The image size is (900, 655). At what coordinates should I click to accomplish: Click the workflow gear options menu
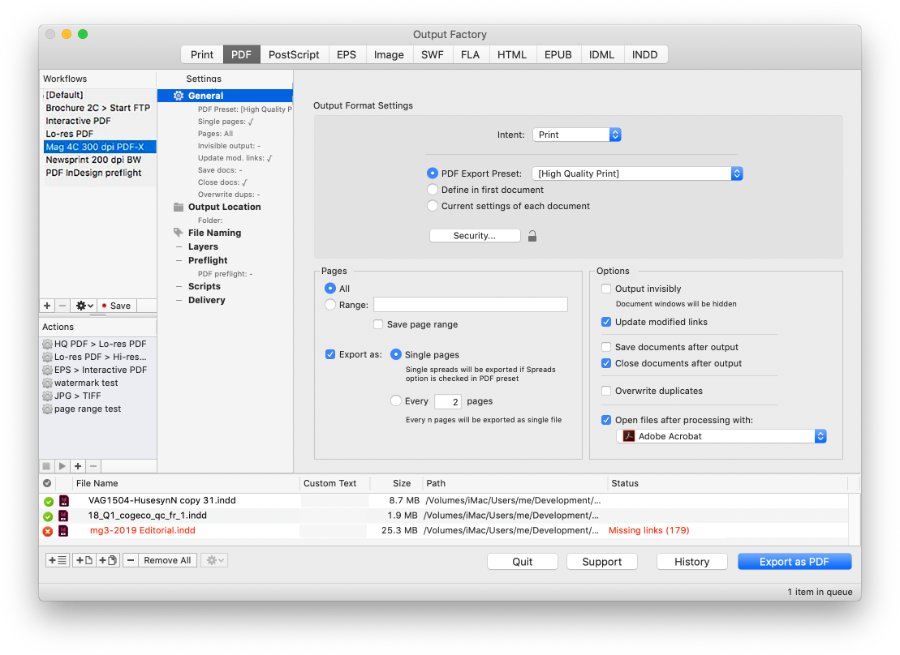pyautogui.click(x=83, y=306)
